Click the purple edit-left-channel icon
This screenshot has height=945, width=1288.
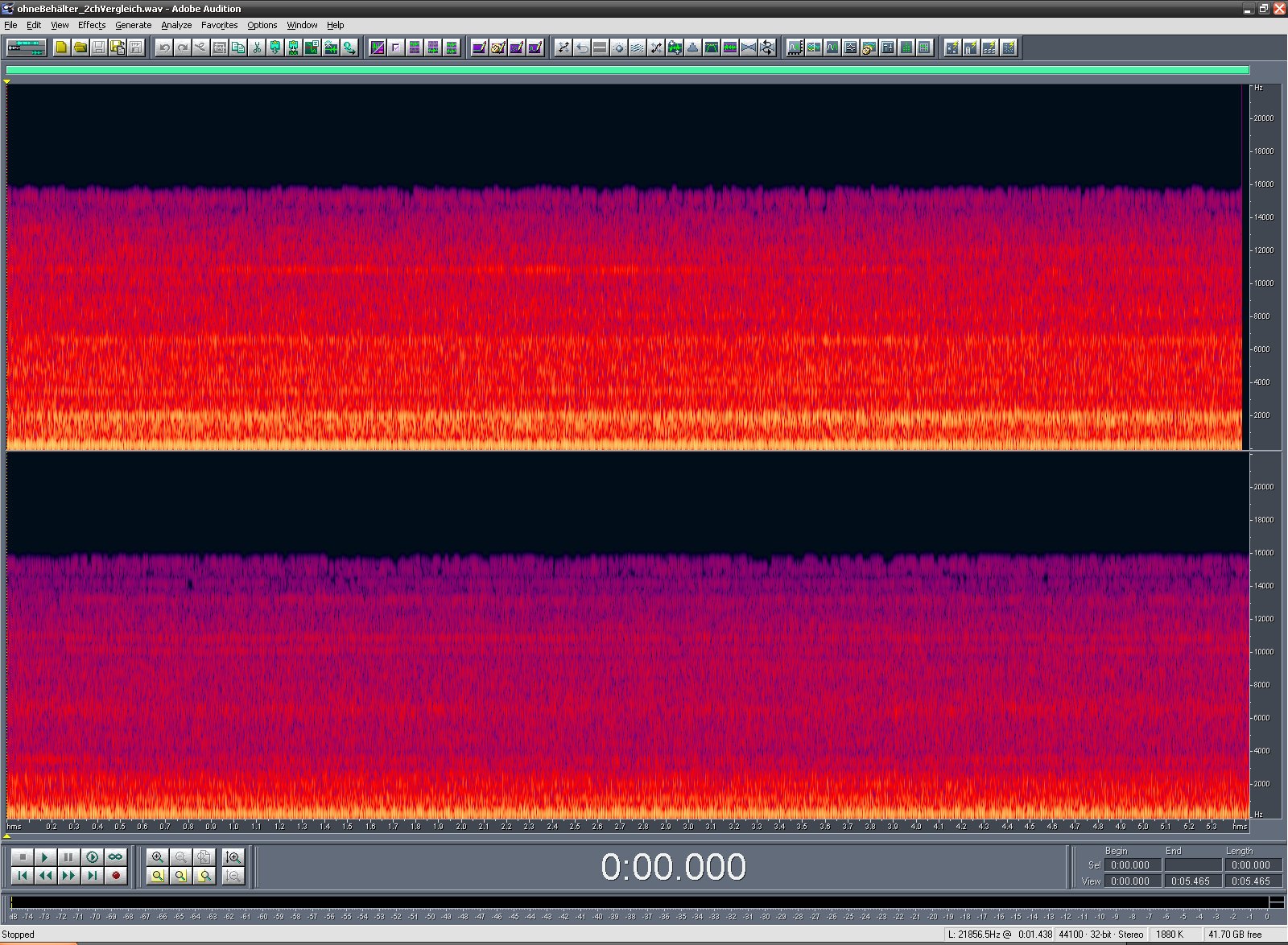click(415, 47)
